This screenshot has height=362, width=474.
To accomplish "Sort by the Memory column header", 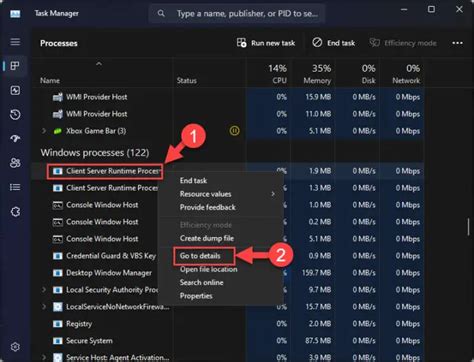I will click(x=317, y=74).
